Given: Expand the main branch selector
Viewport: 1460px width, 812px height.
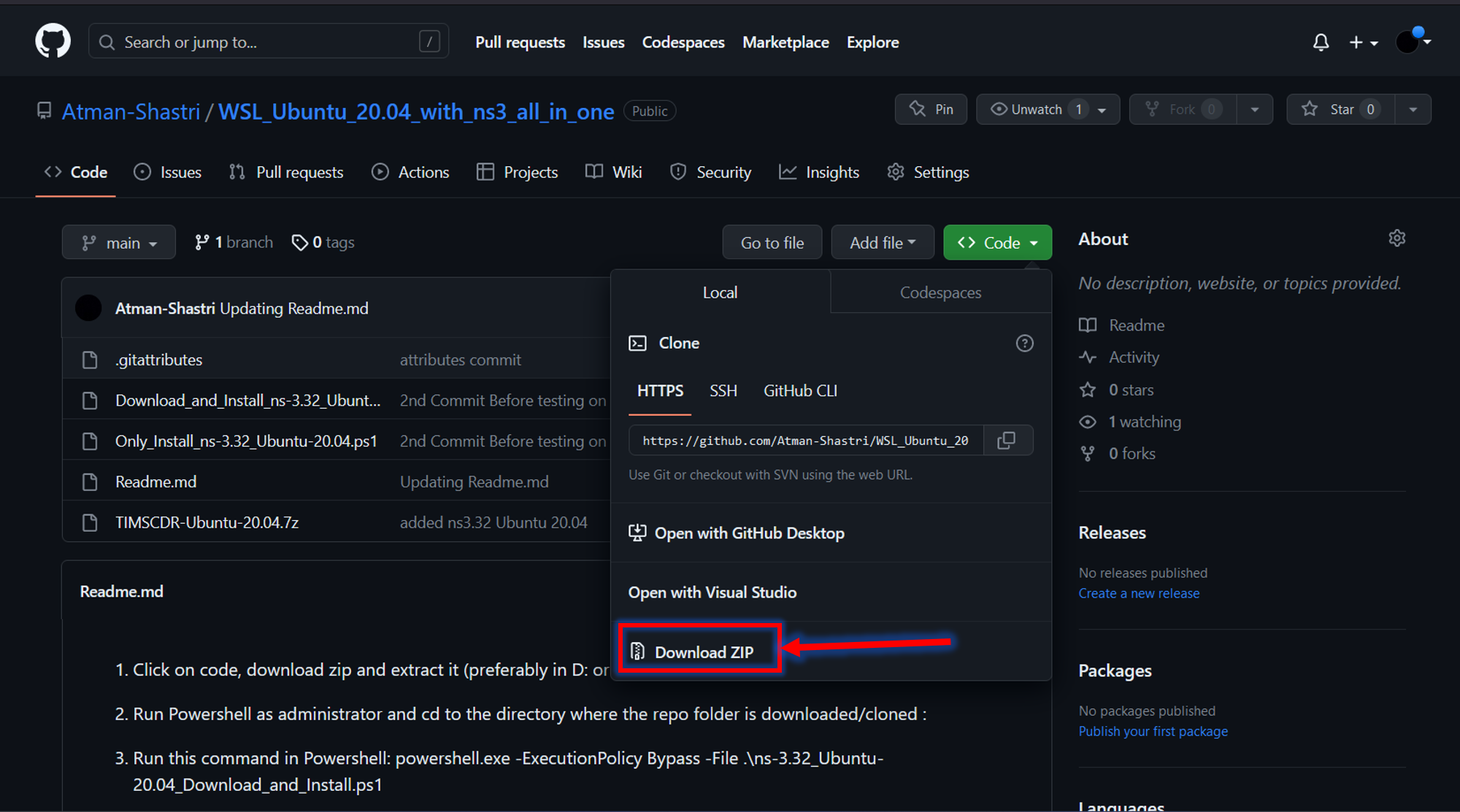Looking at the screenshot, I should pyautogui.click(x=118, y=241).
